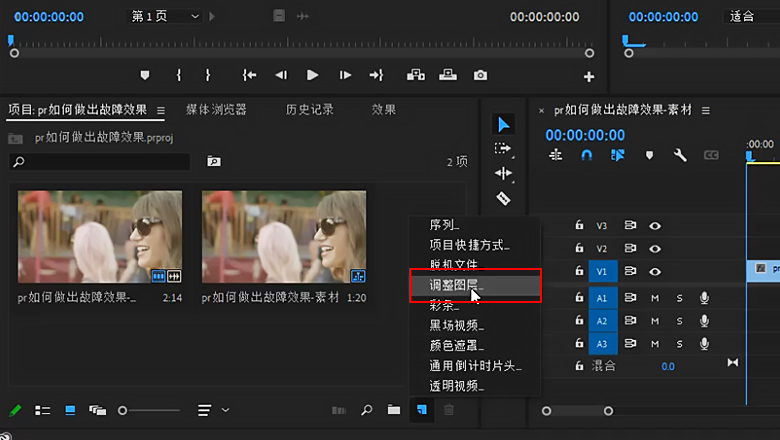Hide track V3 output with eye icon
The height and width of the screenshot is (440, 780).
(x=655, y=226)
